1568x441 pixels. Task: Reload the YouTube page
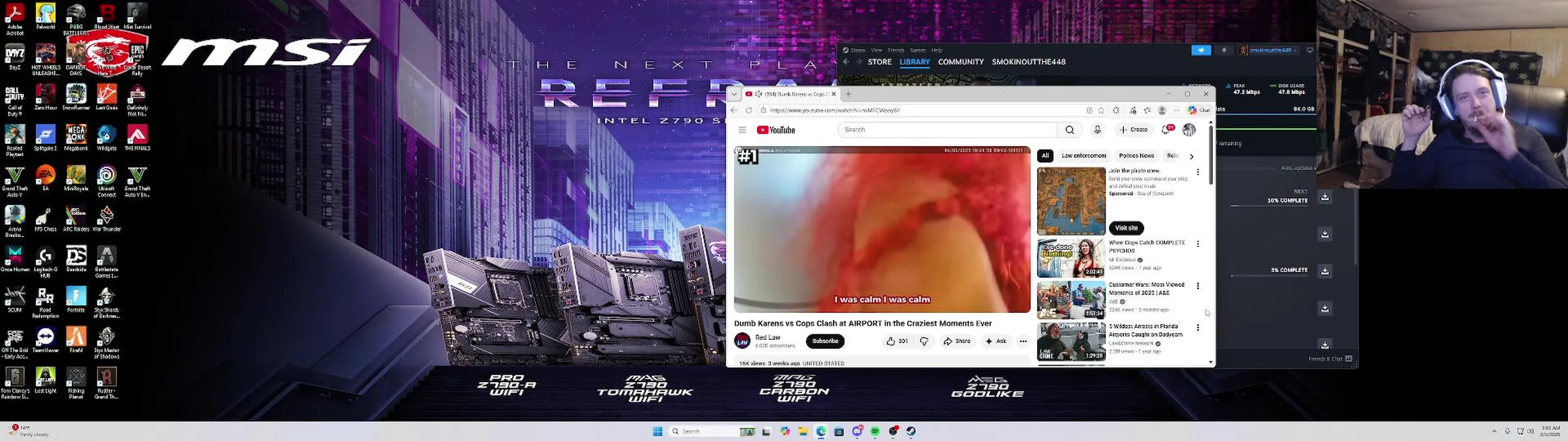click(x=748, y=110)
